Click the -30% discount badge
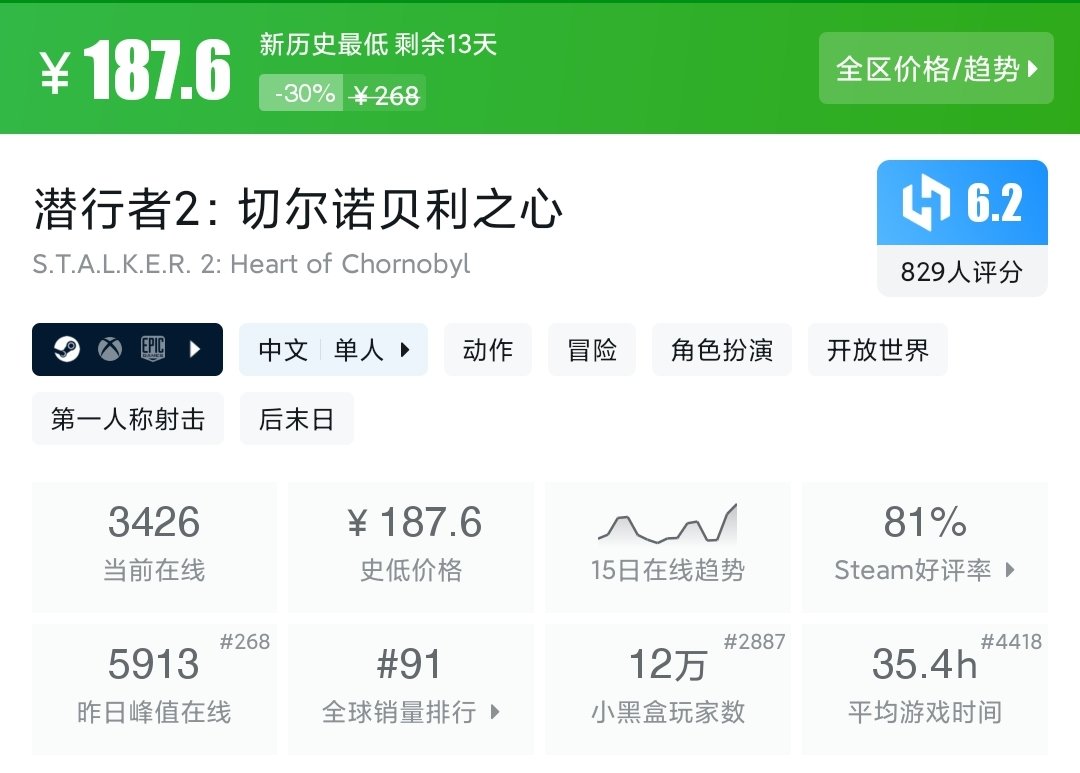 [301, 94]
